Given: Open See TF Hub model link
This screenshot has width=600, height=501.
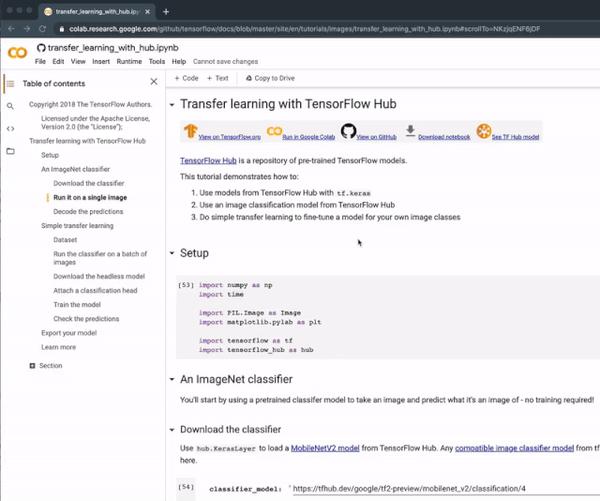Looking at the screenshot, I should click(515, 137).
